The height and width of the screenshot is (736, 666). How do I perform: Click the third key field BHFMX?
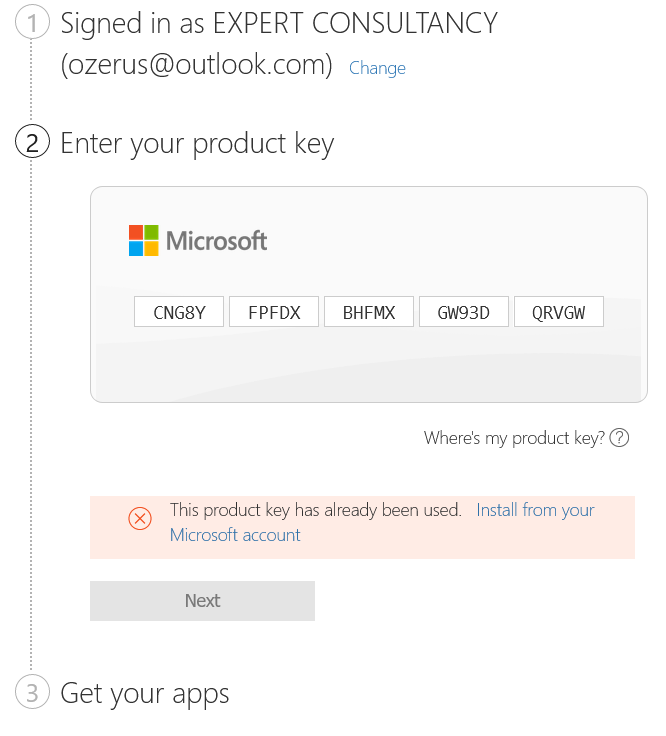[x=369, y=313]
